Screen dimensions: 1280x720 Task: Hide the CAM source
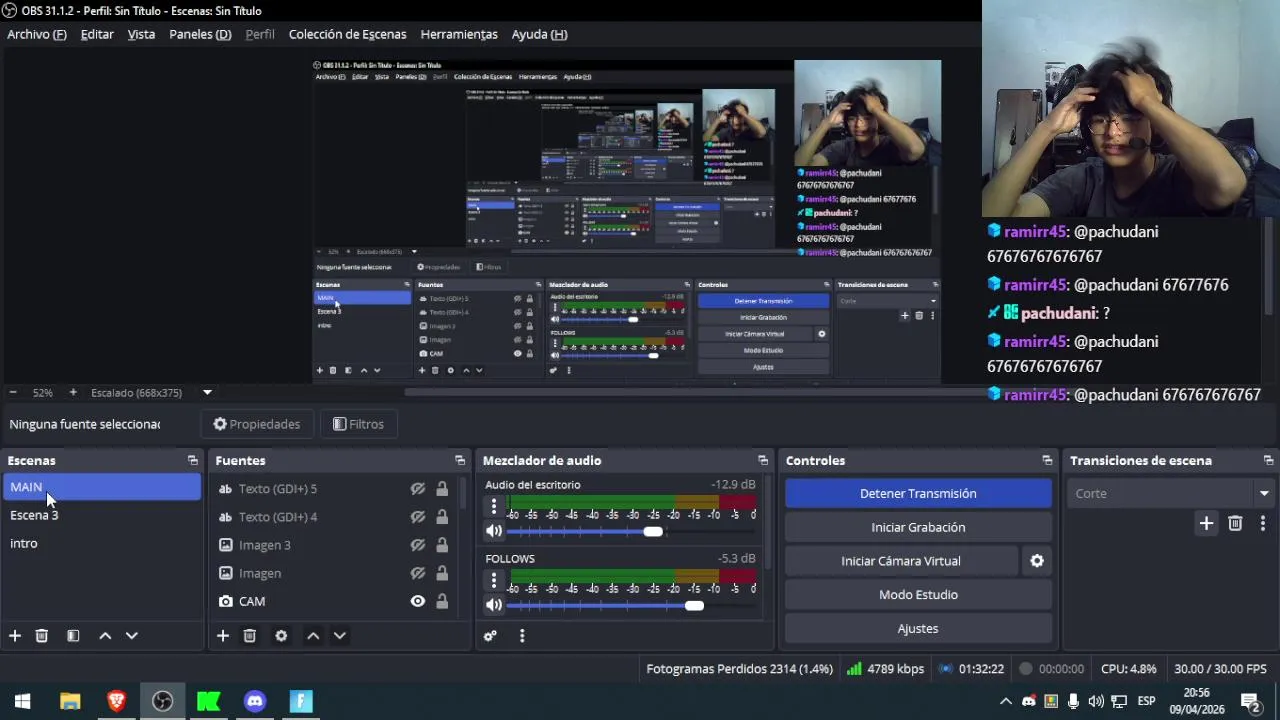[x=418, y=601]
